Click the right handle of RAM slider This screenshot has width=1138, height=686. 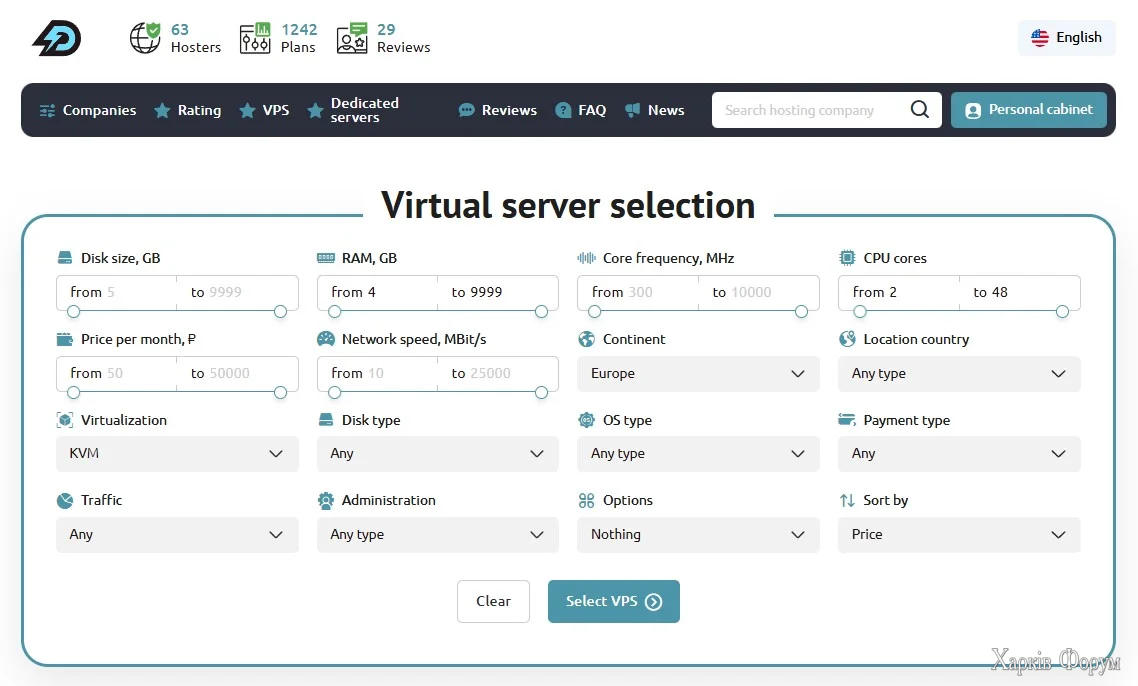point(541,312)
